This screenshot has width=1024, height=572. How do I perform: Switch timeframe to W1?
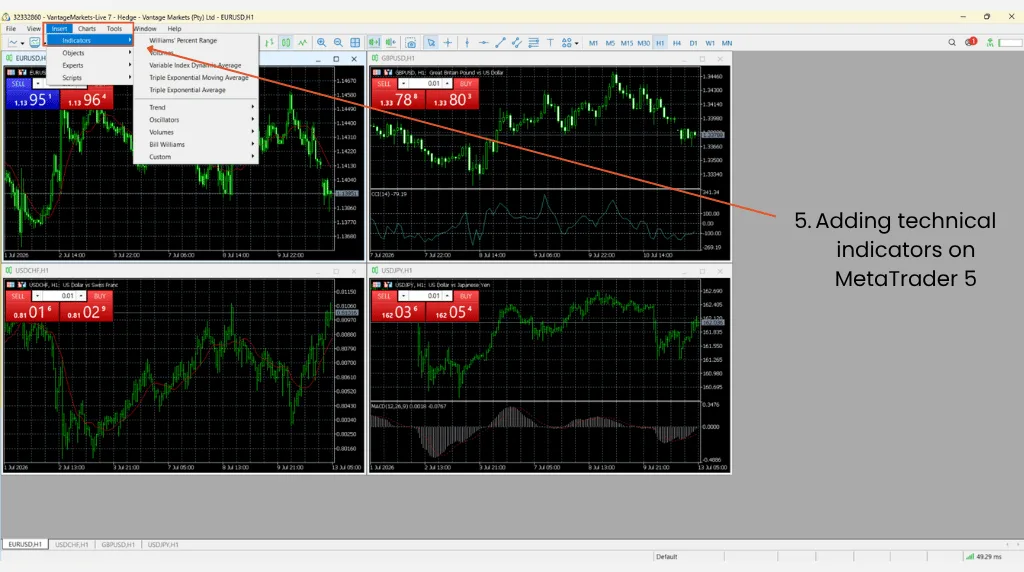click(710, 43)
